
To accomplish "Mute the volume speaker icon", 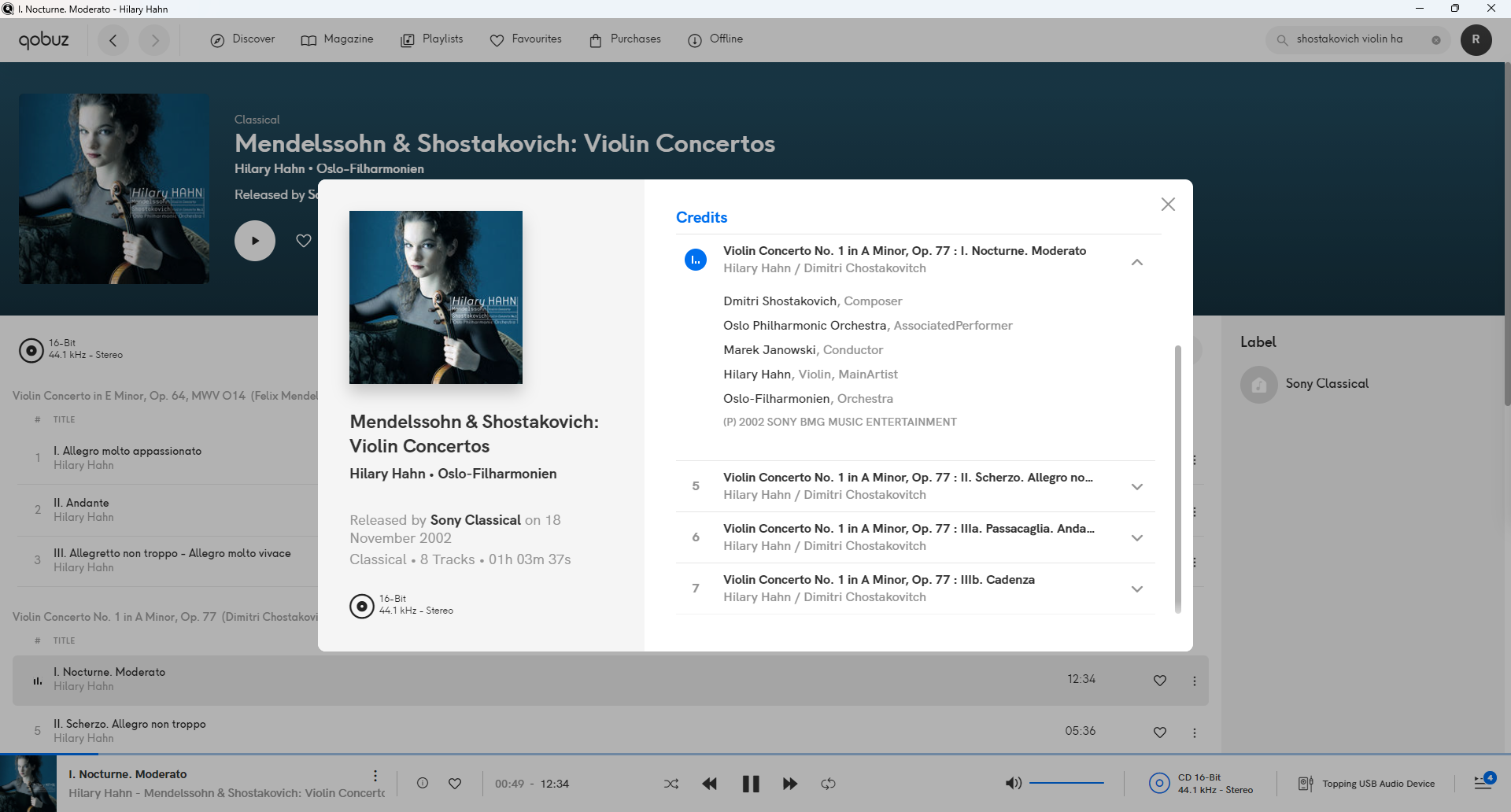I will click(x=1013, y=784).
